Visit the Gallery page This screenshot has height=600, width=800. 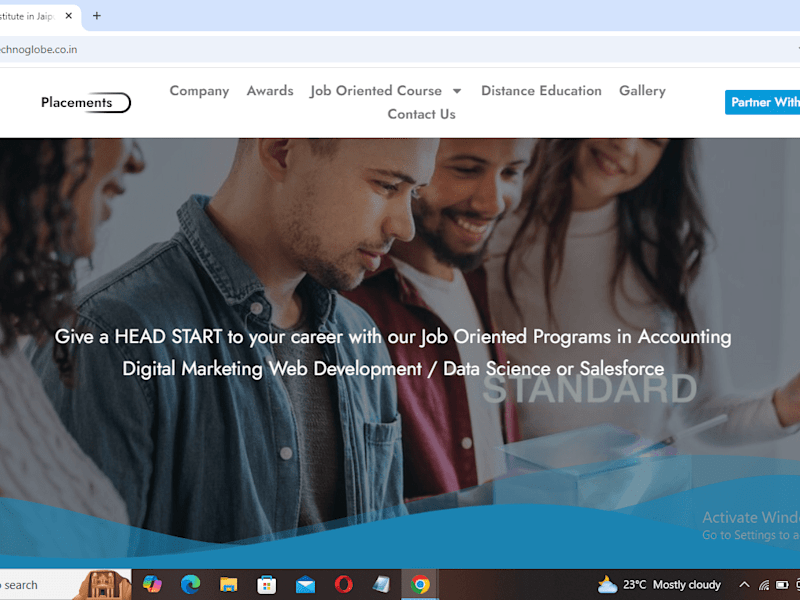642,91
